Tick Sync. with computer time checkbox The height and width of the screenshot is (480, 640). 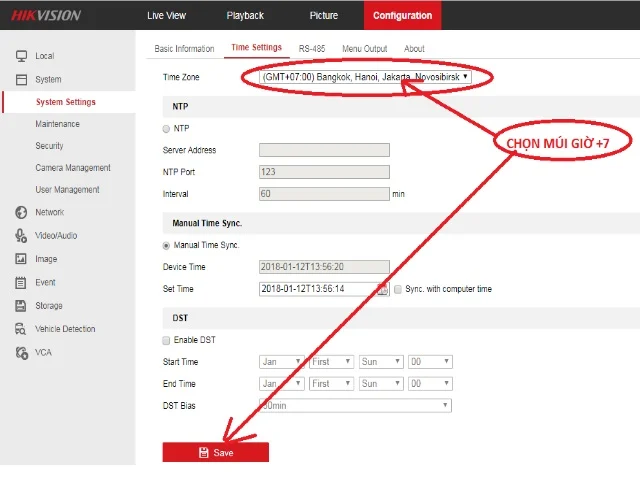[398, 289]
